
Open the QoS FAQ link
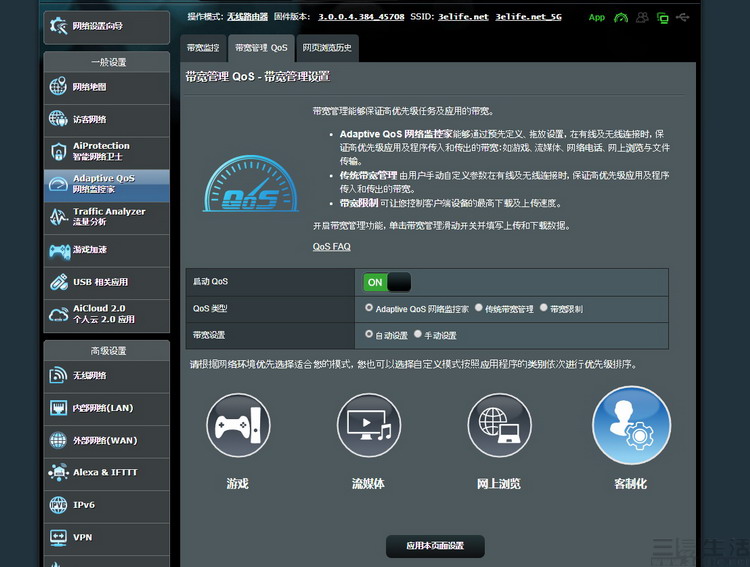(331, 247)
